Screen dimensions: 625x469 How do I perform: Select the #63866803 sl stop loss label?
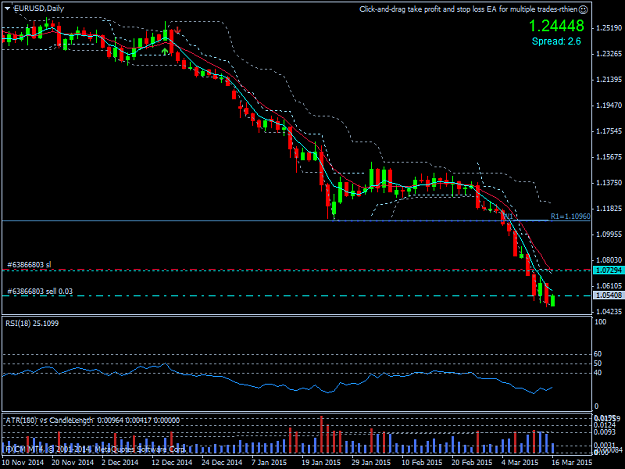pos(29,265)
